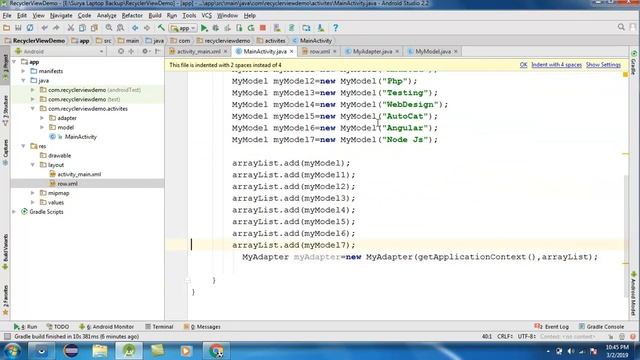Click the Cut scissors icon
640x360 pixels.
tap(71, 28)
